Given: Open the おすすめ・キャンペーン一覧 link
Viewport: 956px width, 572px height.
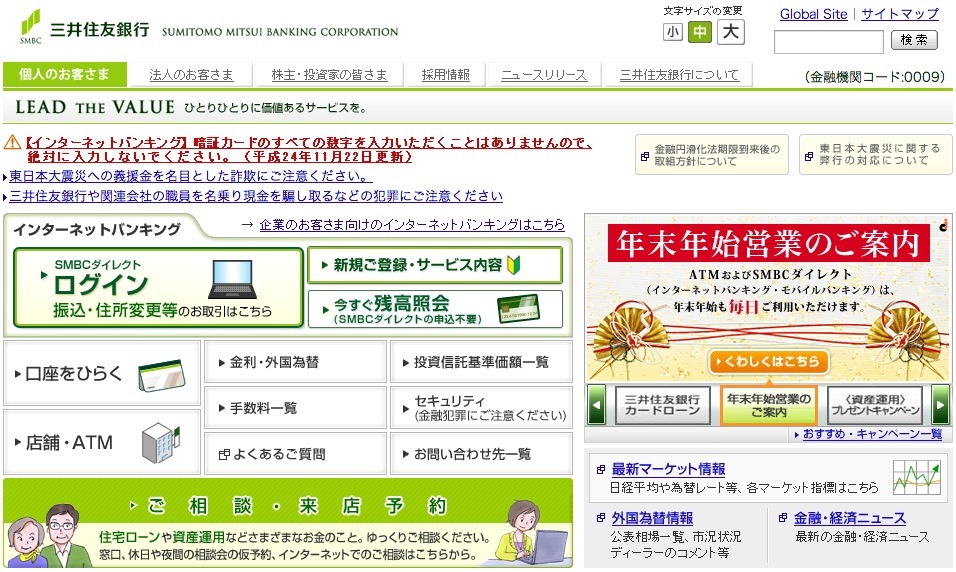Looking at the screenshot, I should [872, 434].
